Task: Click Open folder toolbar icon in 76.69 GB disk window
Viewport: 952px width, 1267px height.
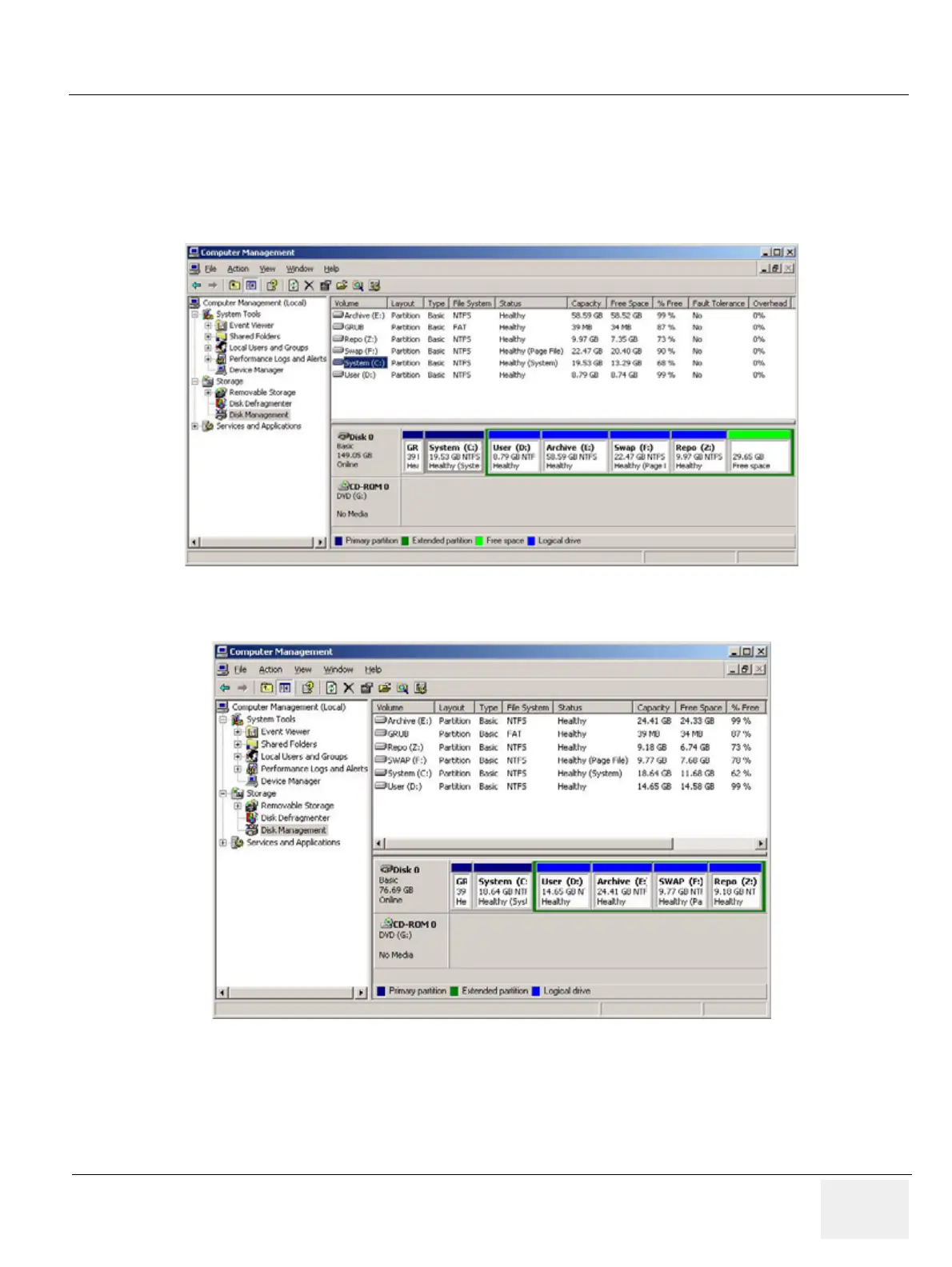Action: click(385, 687)
